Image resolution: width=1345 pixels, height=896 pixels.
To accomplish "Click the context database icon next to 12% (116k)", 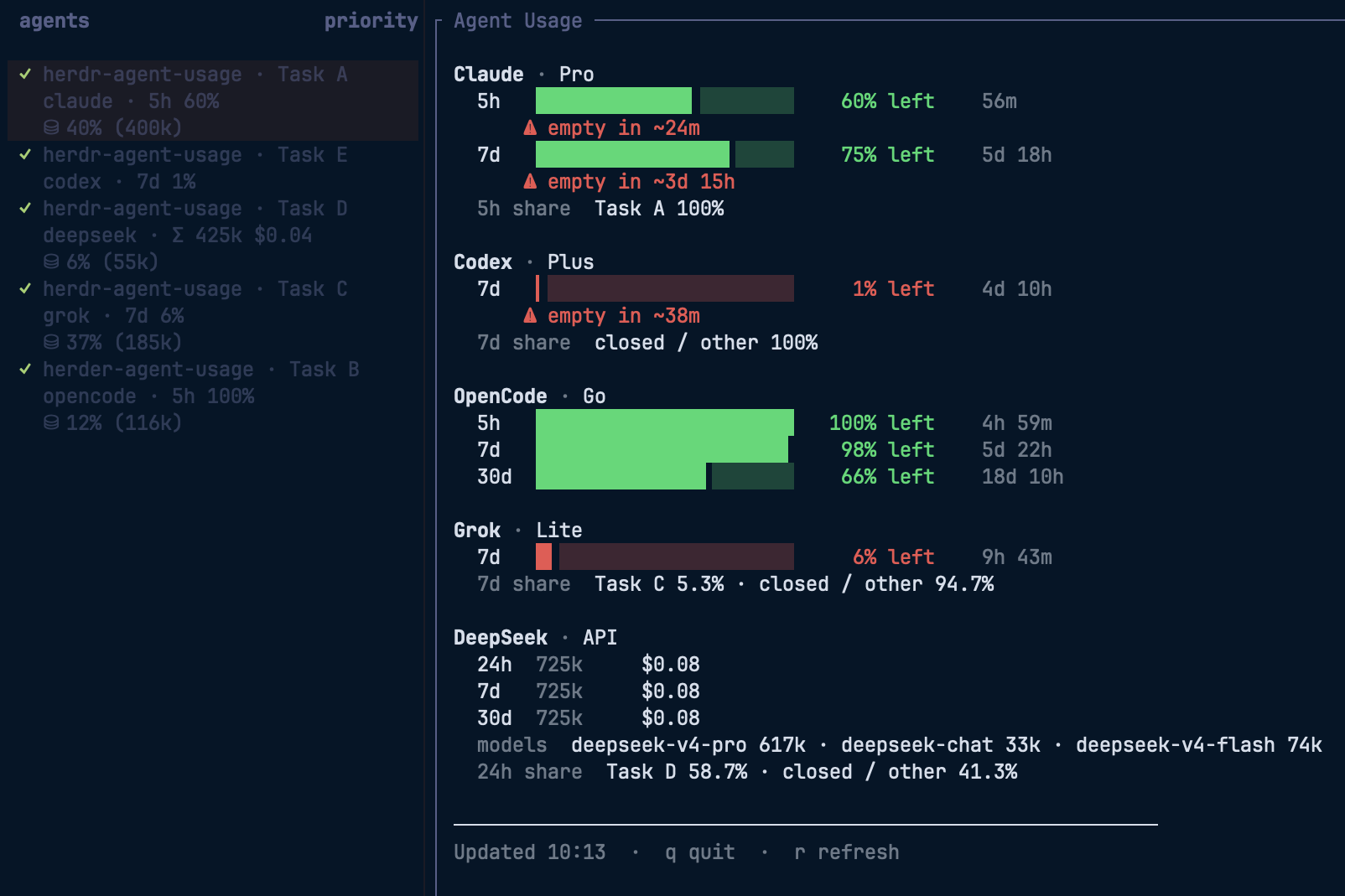I will (x=51, y=422).
